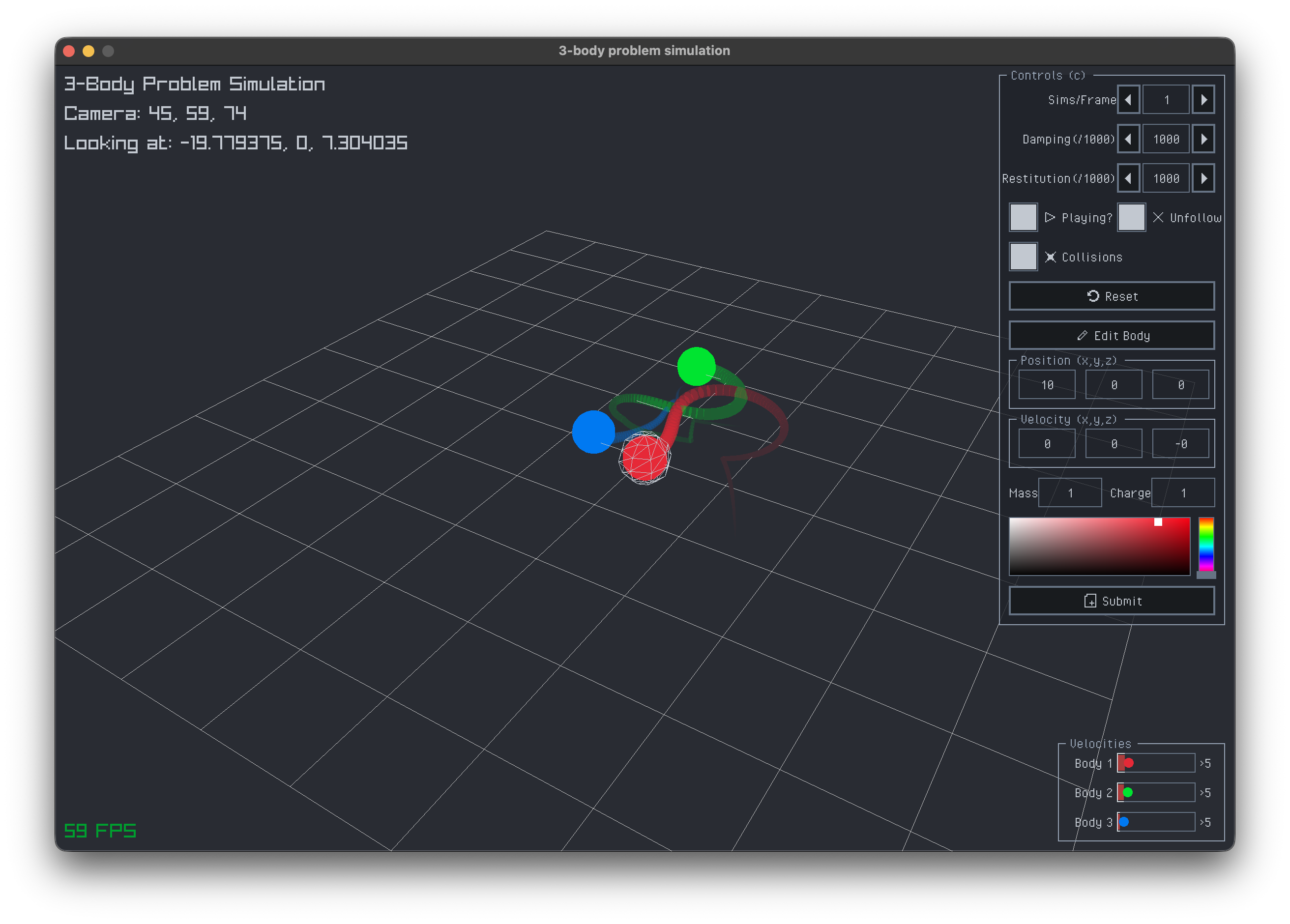Increase Sims/Frame with the right arrow
1290x924 pixels.
click(1203, 99)
